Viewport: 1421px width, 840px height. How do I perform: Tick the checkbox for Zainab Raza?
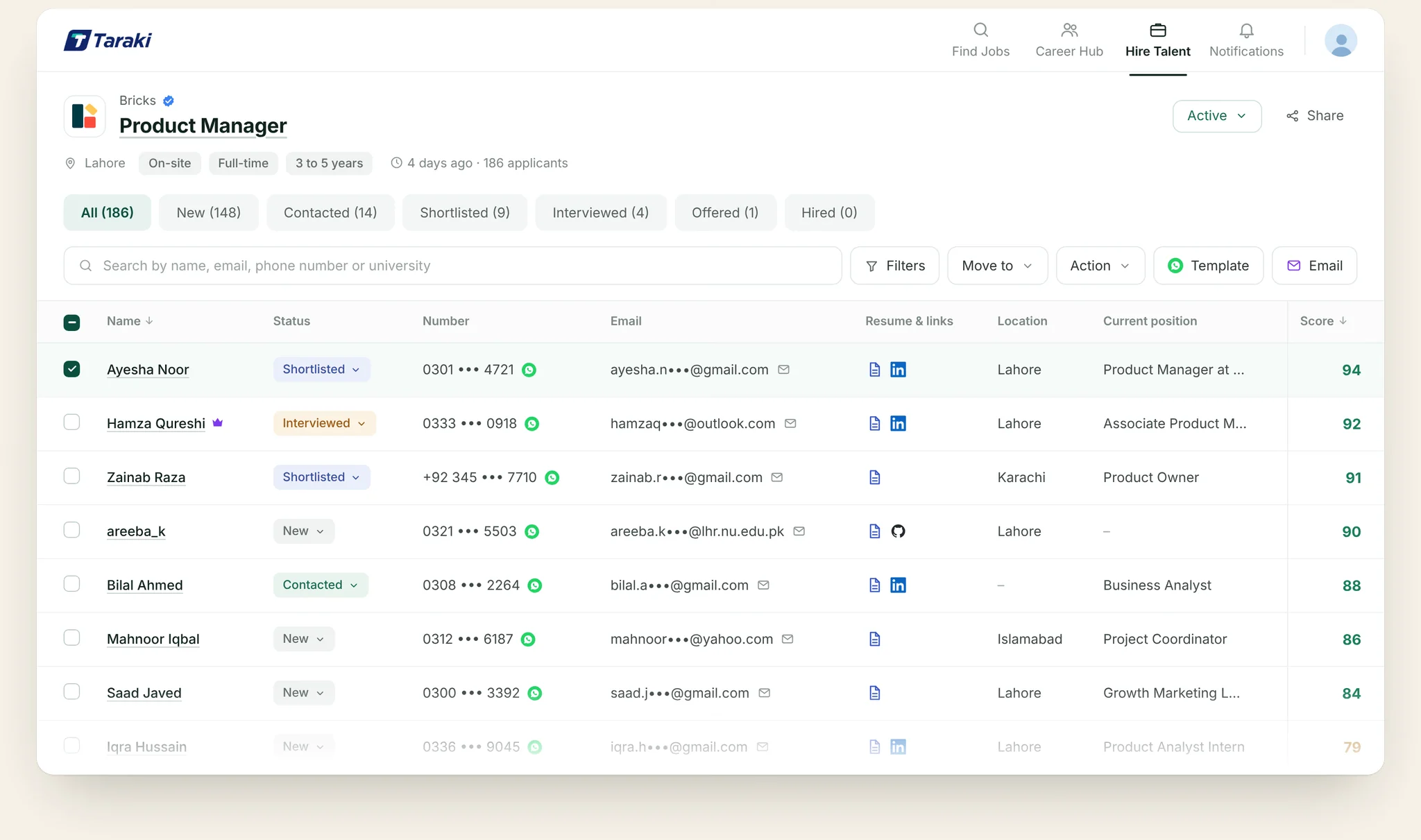click(71, 476)
